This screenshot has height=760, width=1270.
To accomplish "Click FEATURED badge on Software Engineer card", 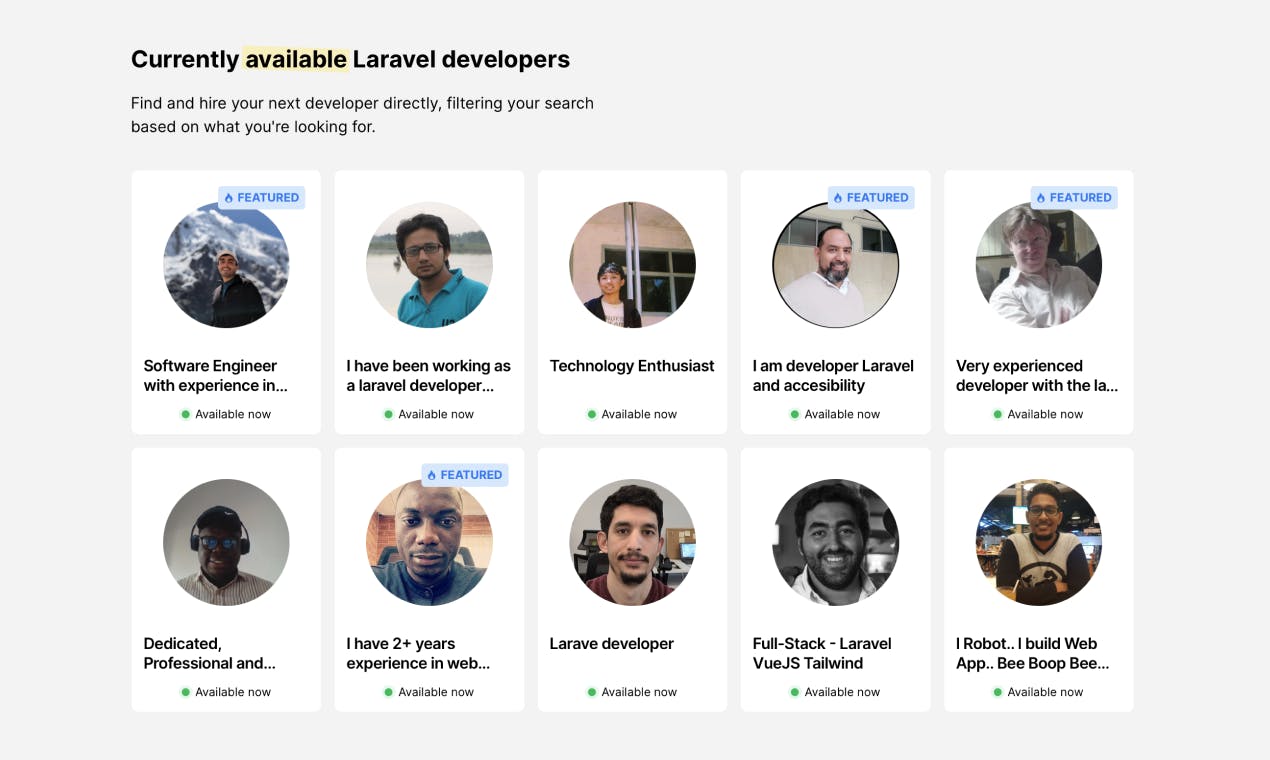I will pyautogui.click(x=261, y=198).
